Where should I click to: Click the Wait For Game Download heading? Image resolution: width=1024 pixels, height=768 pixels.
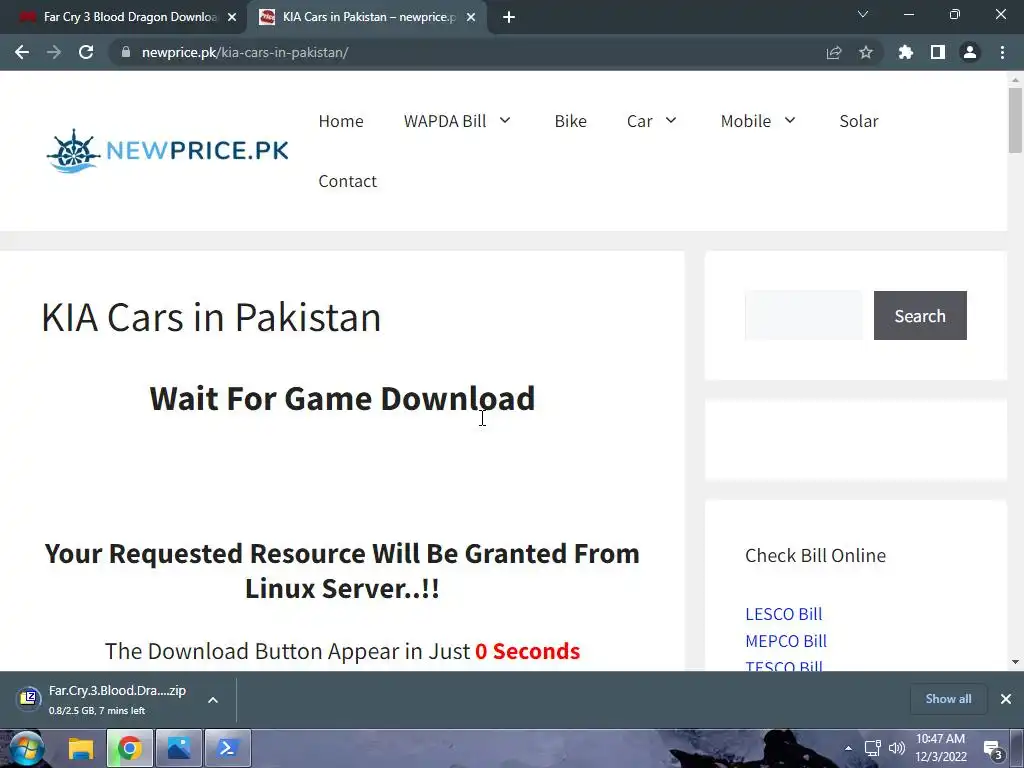pyautogui.click(x=342, y=398)
